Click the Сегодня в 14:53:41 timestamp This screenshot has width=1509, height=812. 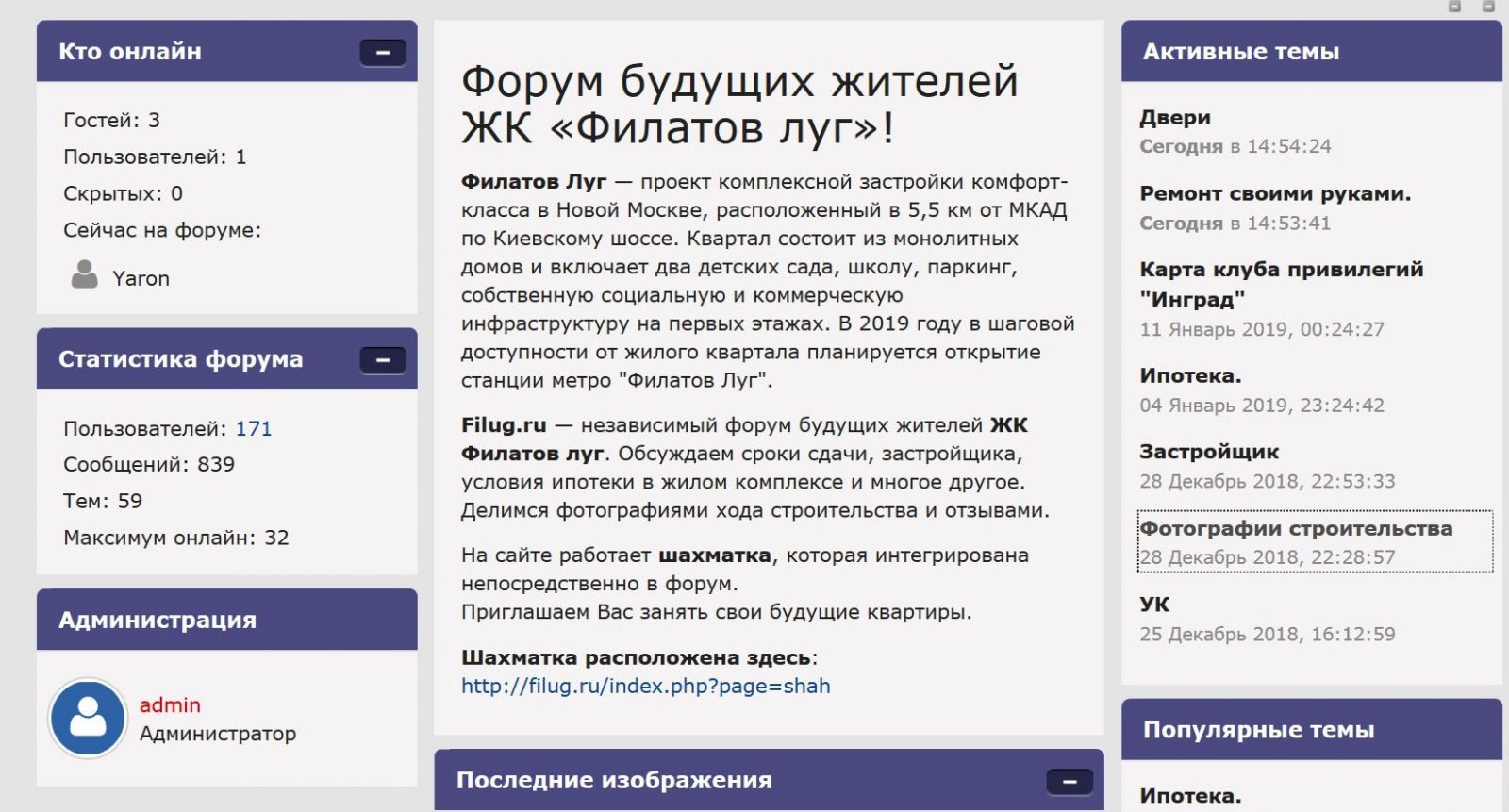click(x=1235, y=224)
